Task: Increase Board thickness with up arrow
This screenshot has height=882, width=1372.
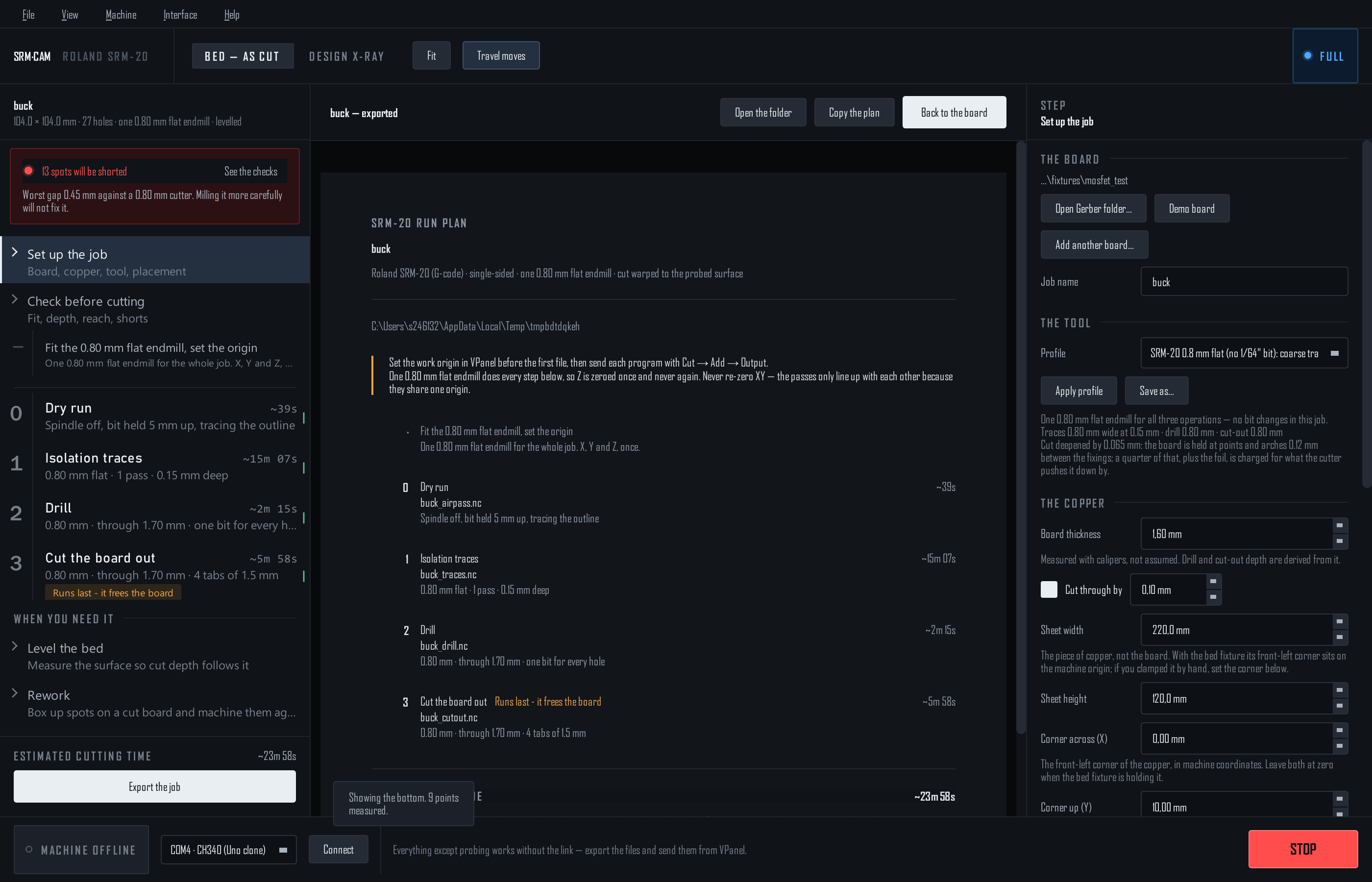Action: (x=1339, y=526)
